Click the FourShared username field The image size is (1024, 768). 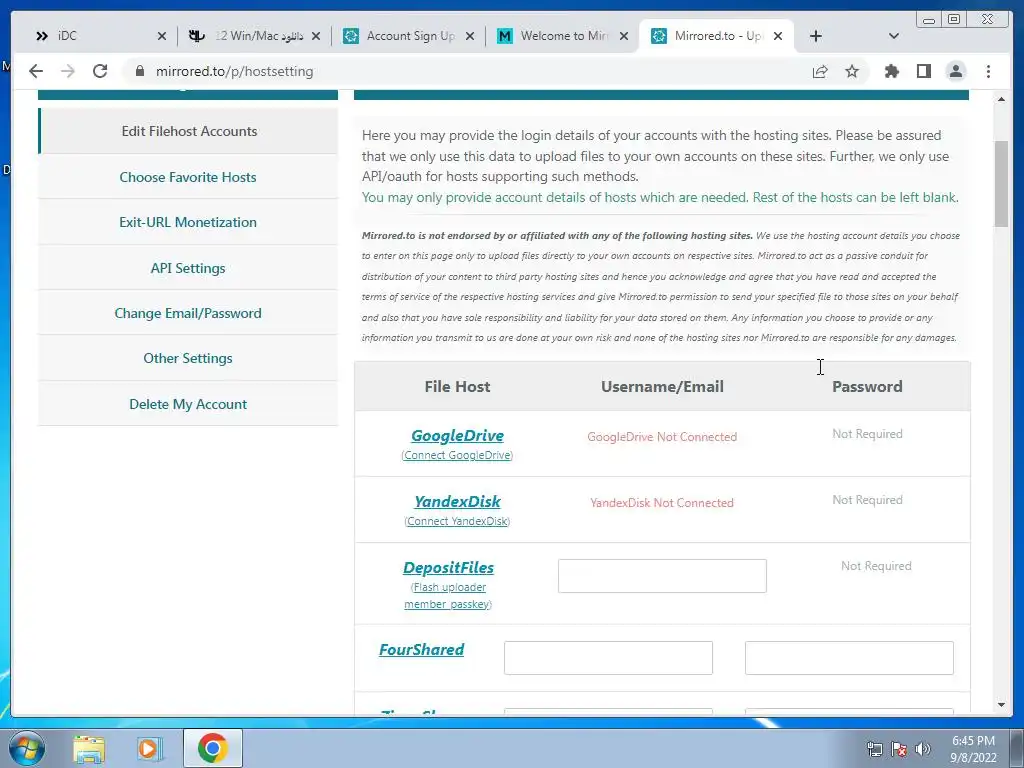[x=608, y=658]
